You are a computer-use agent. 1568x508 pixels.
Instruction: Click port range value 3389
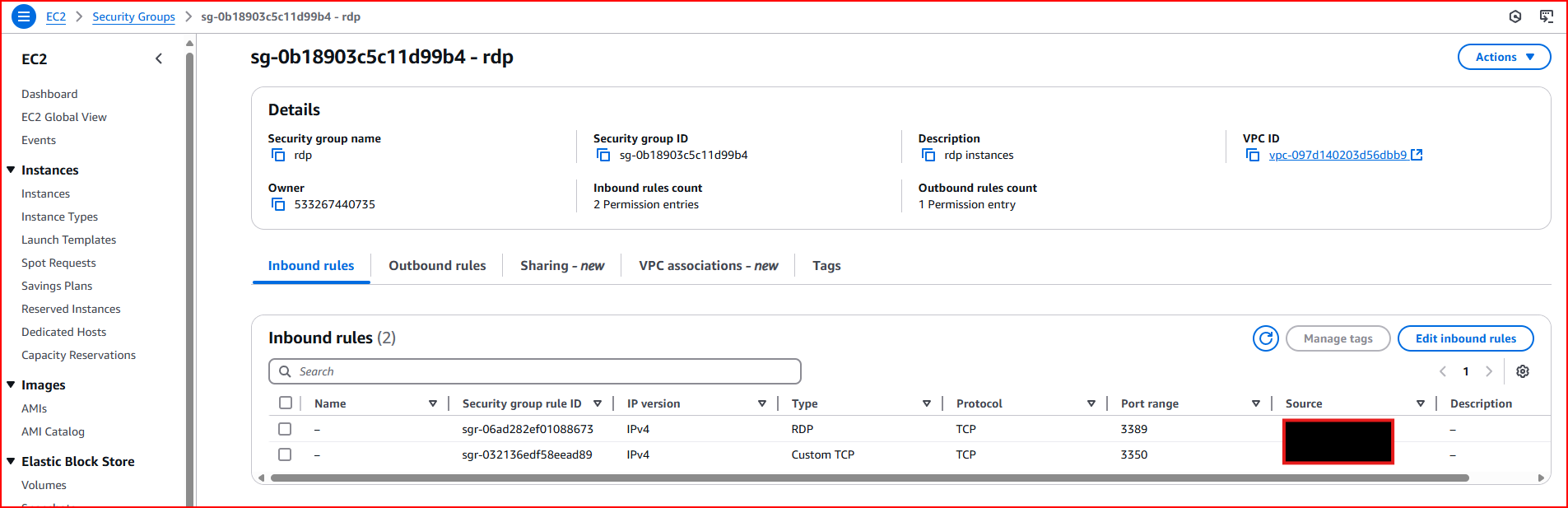click(1134, 429)
